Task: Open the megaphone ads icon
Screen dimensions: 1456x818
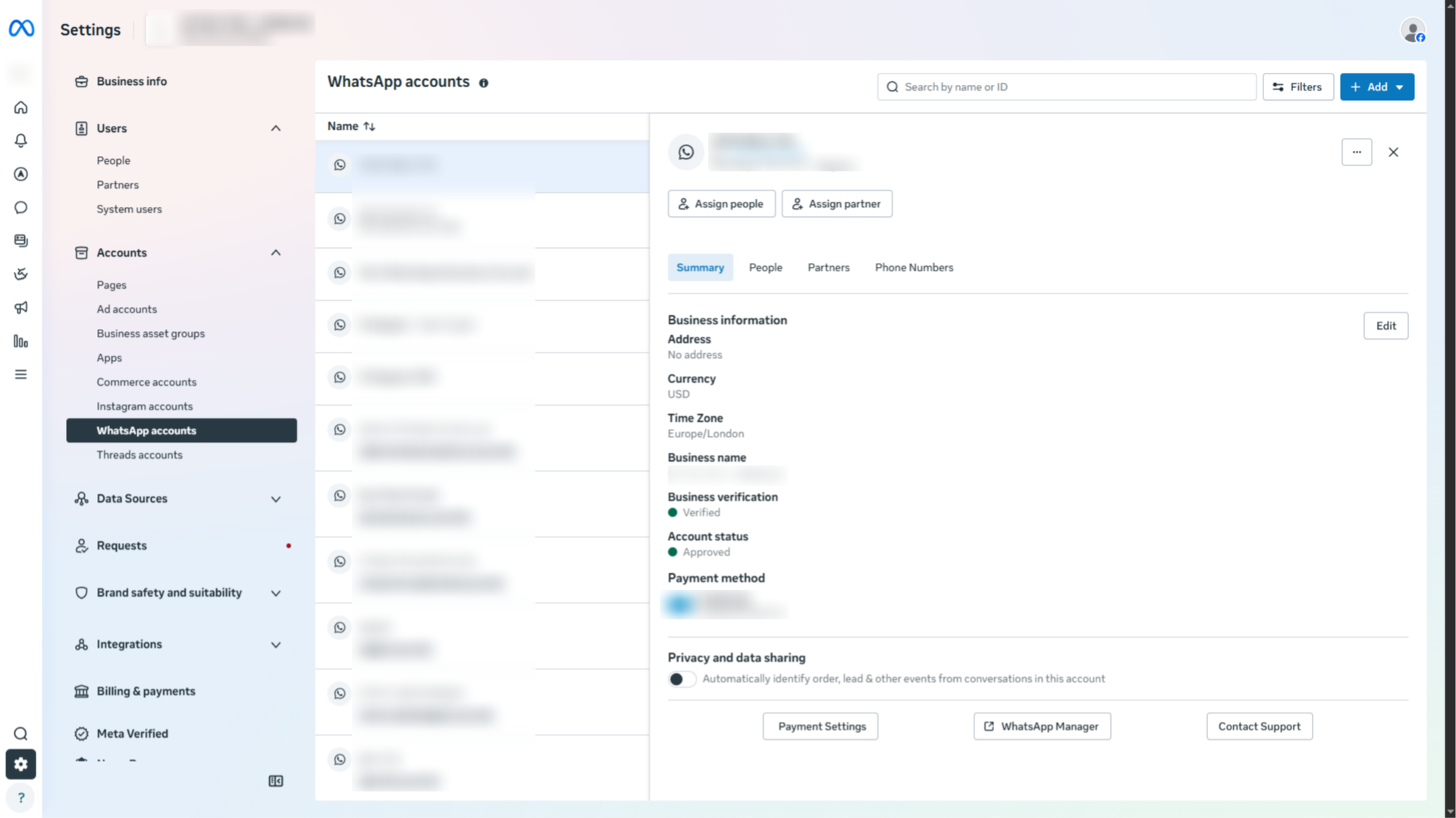Action: pyautogui.click(x=21, y=308)
